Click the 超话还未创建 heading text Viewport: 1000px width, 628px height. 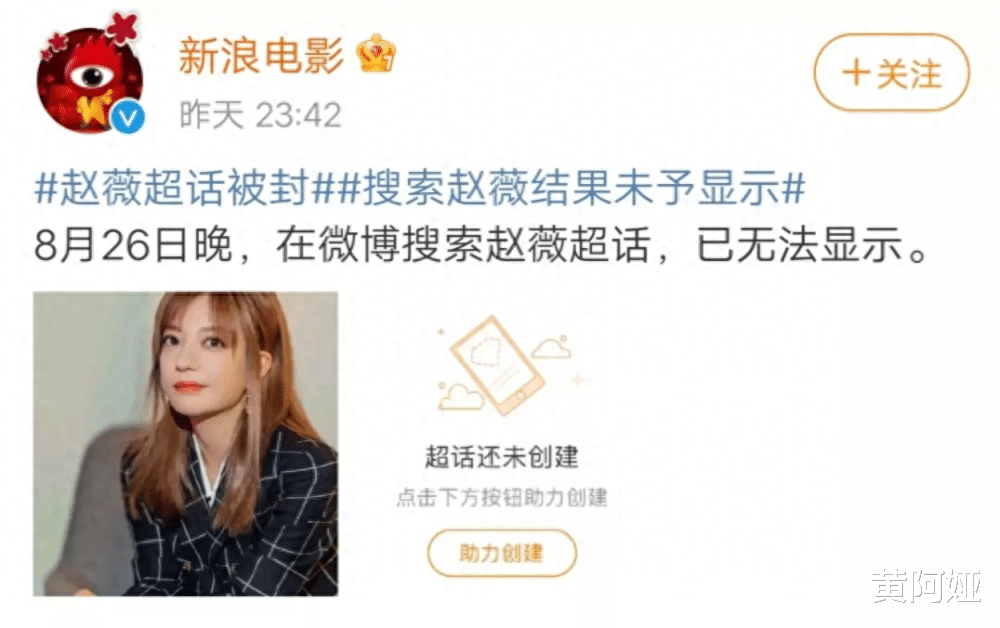[x=502, y=457]
